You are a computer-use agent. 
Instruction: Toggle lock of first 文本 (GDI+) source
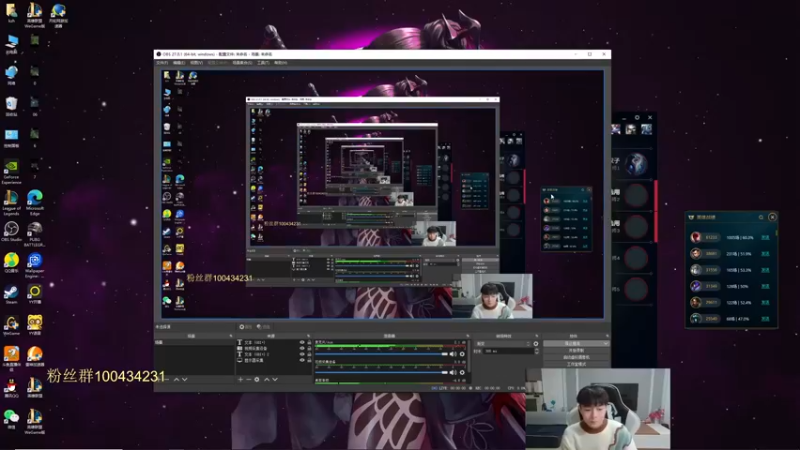(x=309, y=342)
